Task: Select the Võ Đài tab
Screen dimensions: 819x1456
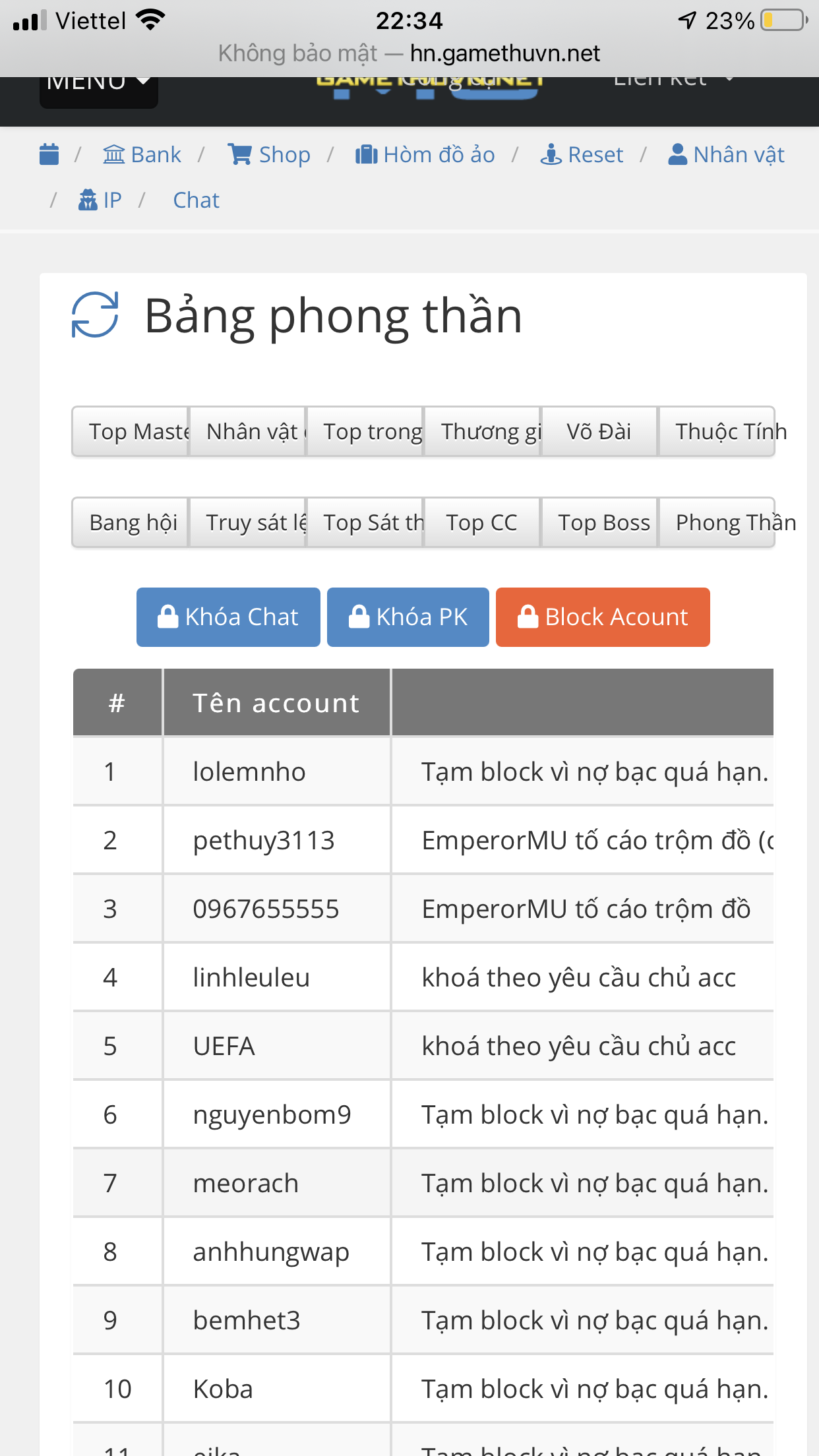Action: click(599, 431)
